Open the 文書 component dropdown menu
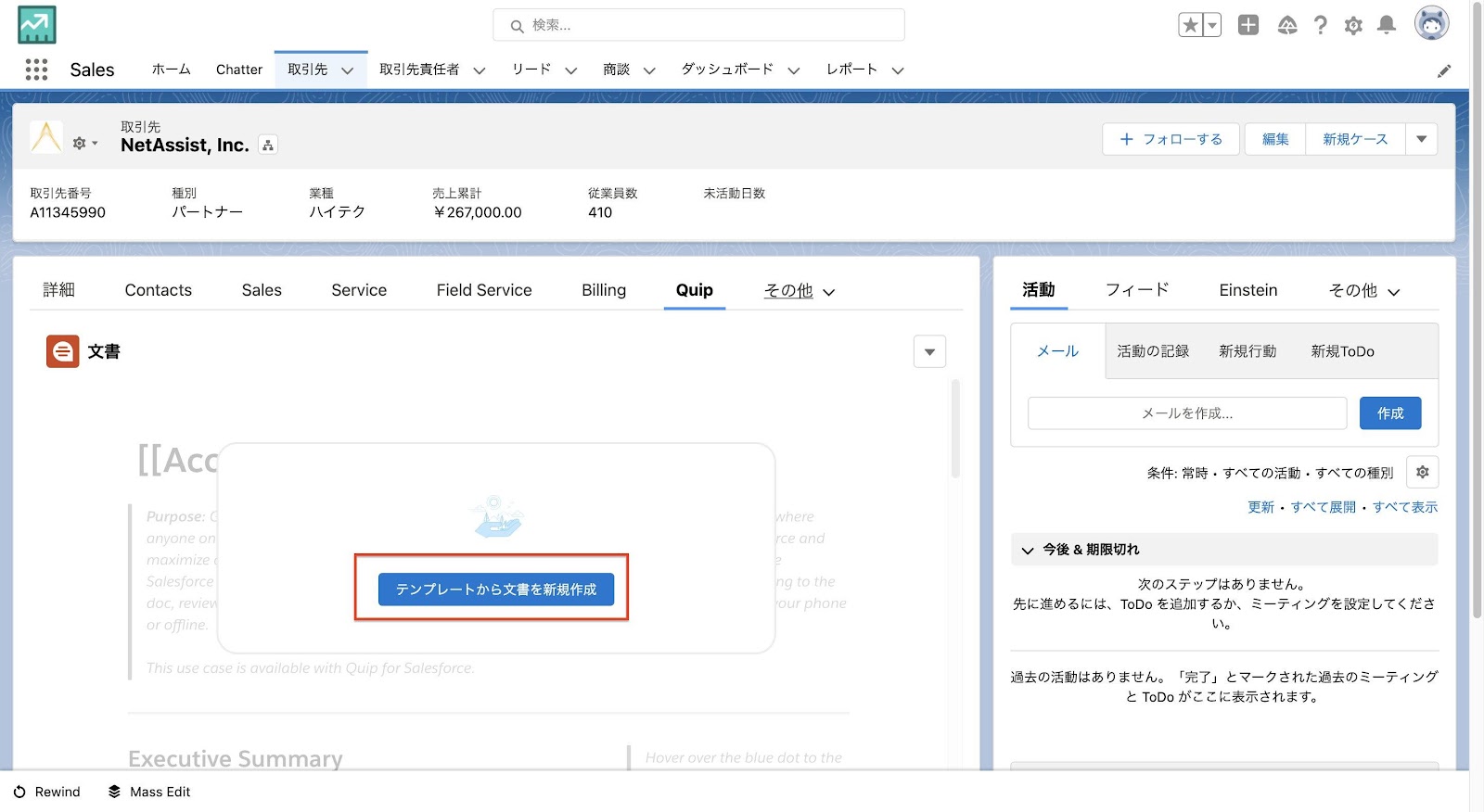This screenshot has height=812, width=1484. coord(929,351)
